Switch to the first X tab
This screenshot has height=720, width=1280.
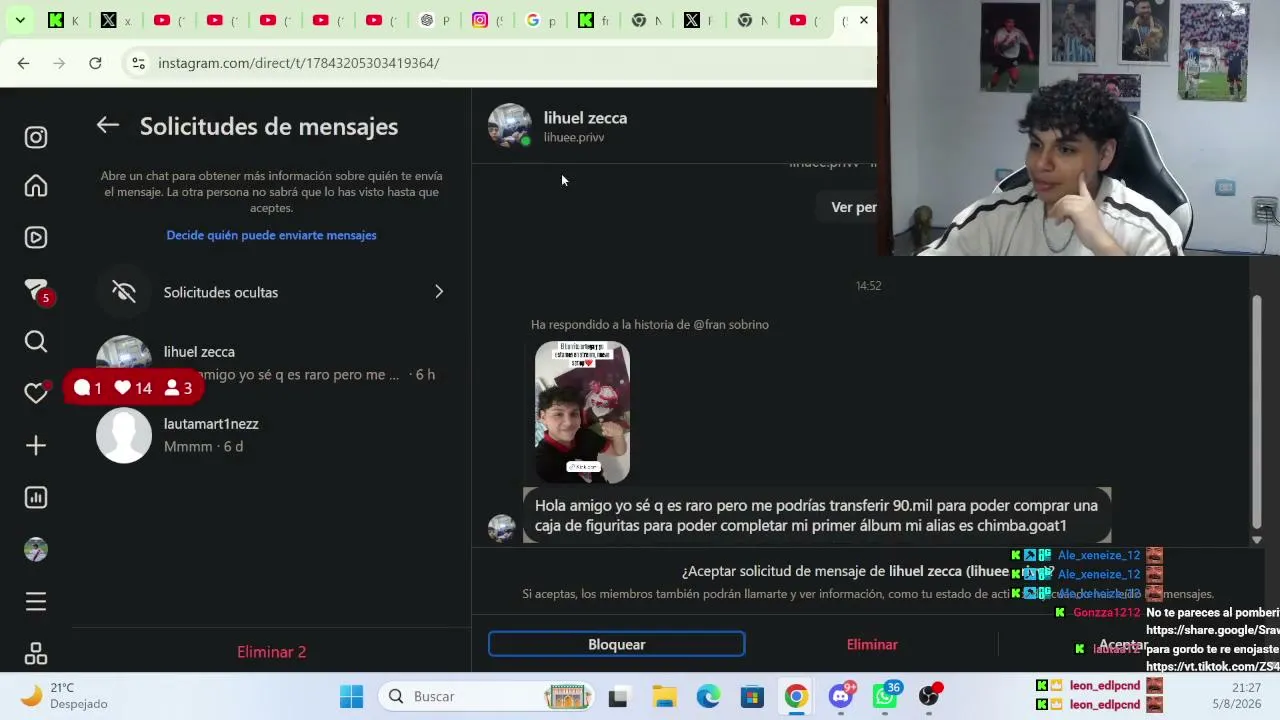point(115,20)
